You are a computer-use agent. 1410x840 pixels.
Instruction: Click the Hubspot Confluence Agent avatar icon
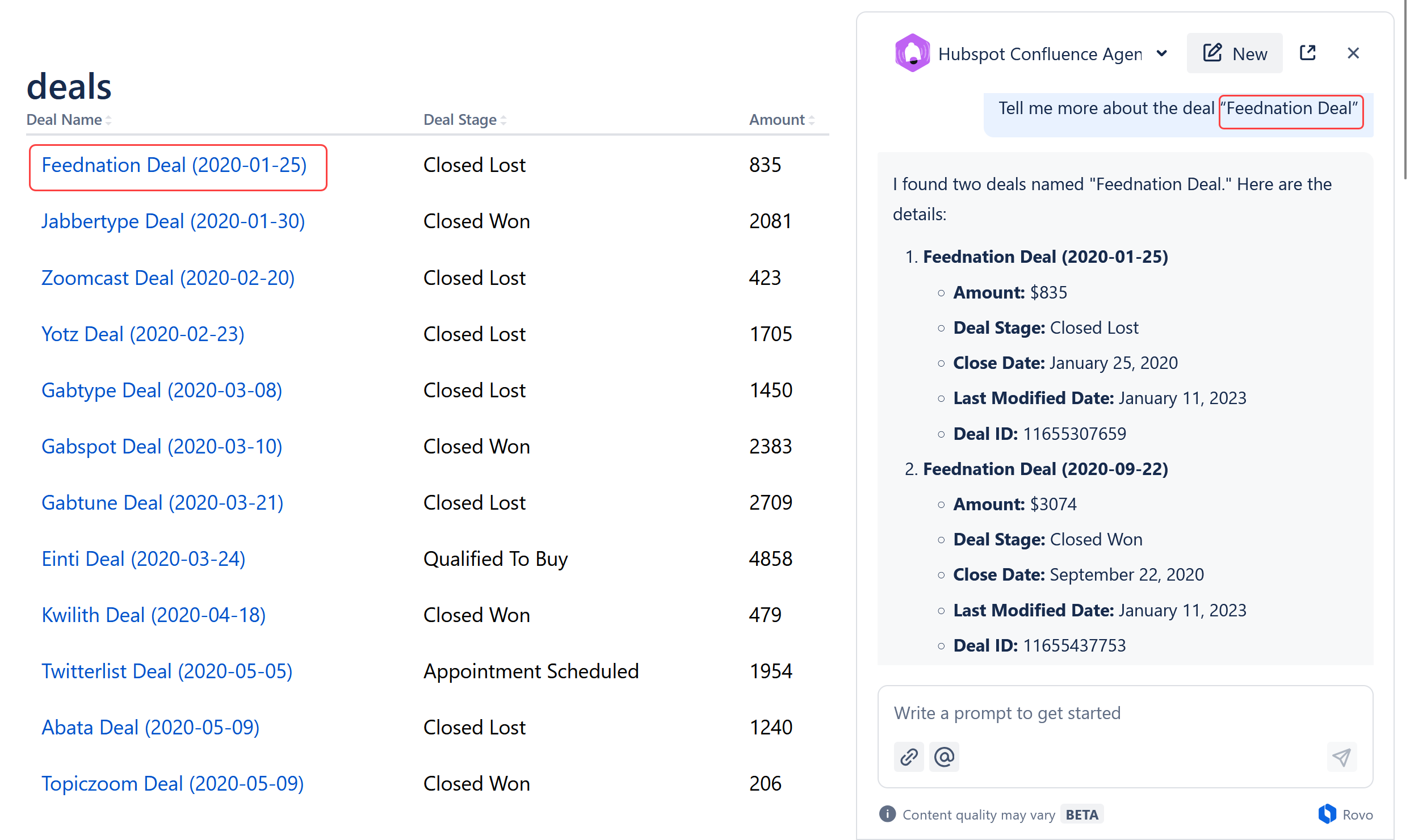[x=912, y=53]
